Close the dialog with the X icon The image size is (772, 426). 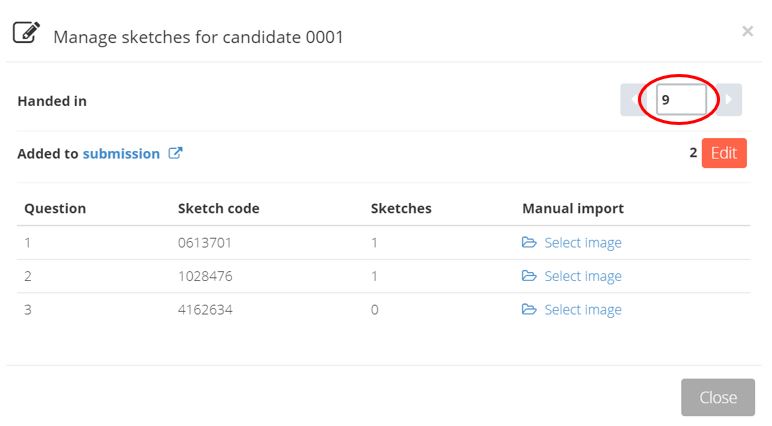[x=747, y=31]
